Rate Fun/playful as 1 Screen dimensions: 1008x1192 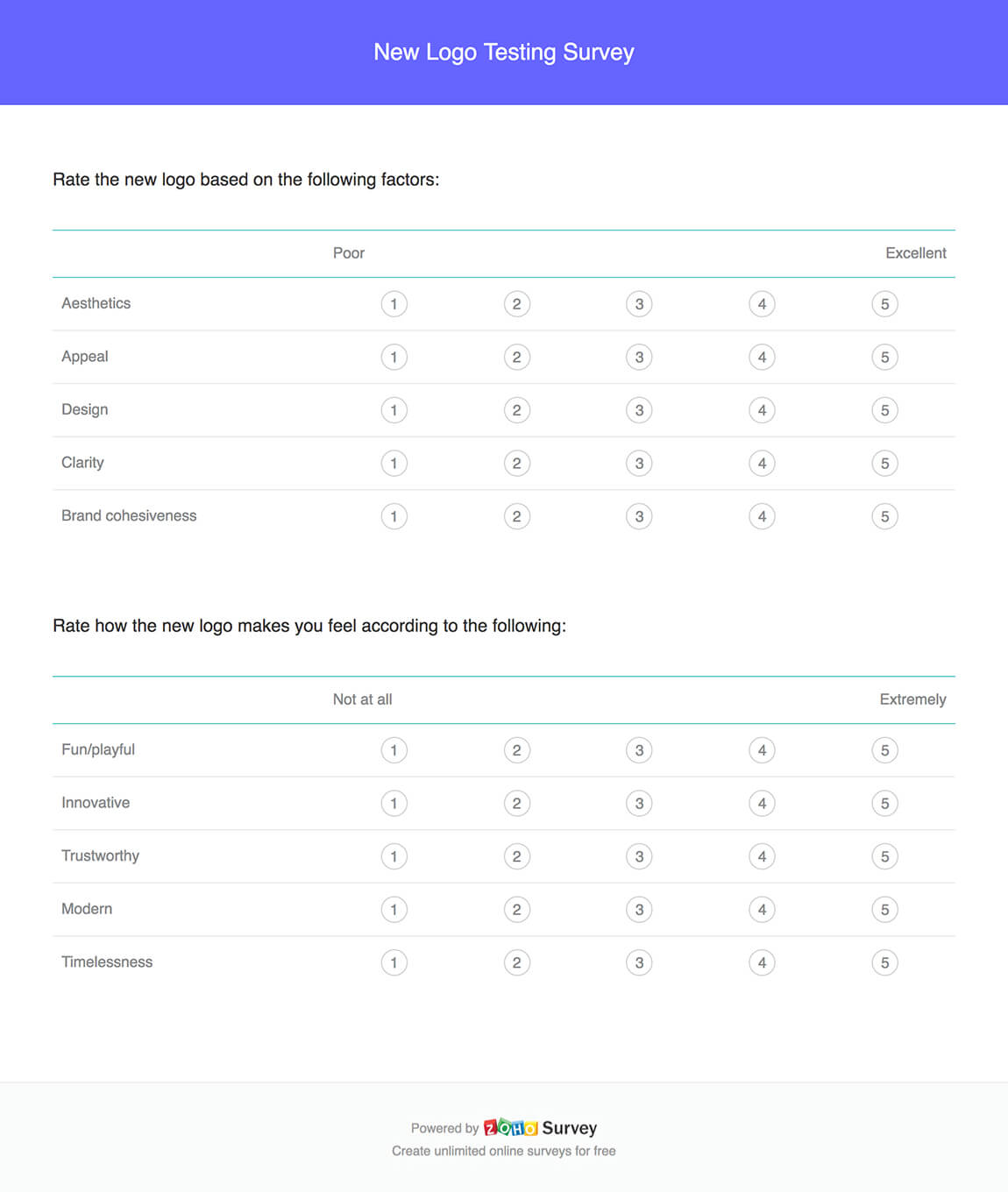point(394,750)
